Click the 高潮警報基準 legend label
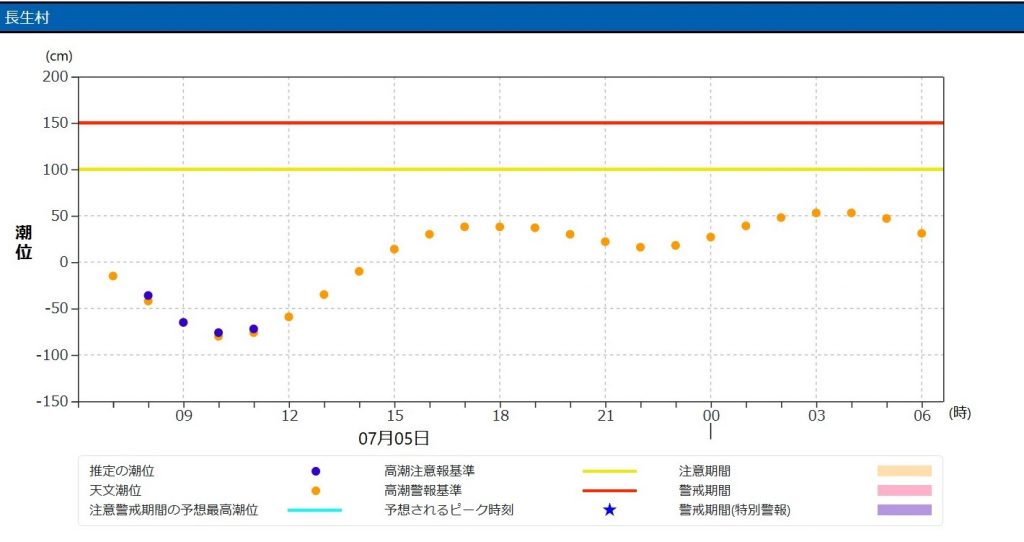Viewport: 1024px width, 542px height. (423, 490)
